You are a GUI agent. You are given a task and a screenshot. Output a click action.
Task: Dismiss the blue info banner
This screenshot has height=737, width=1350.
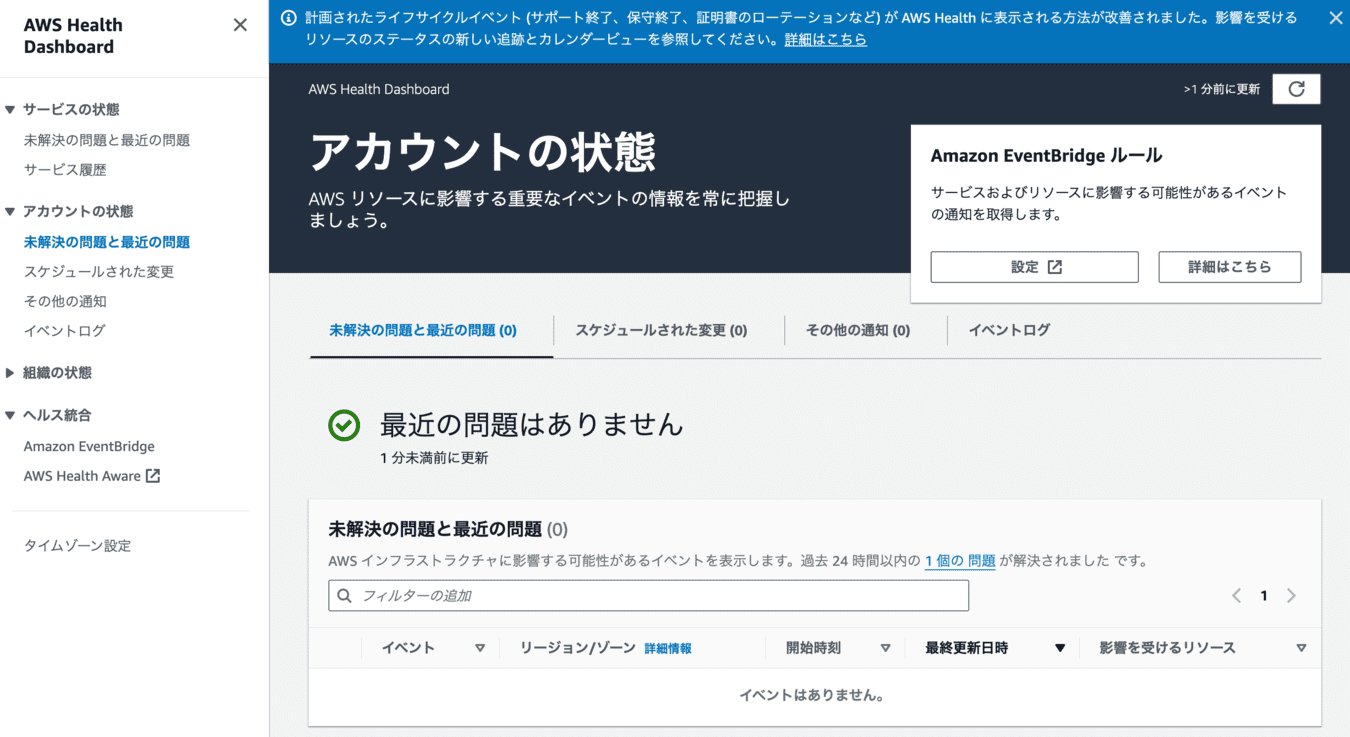(x=1335, y=18)
